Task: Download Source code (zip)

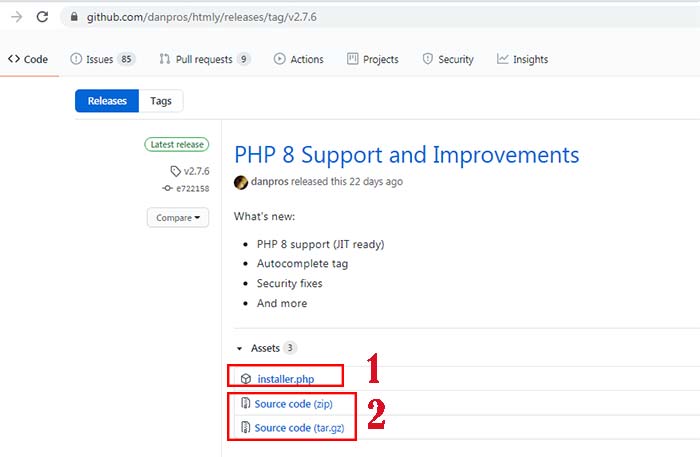Action: point(293,404)
